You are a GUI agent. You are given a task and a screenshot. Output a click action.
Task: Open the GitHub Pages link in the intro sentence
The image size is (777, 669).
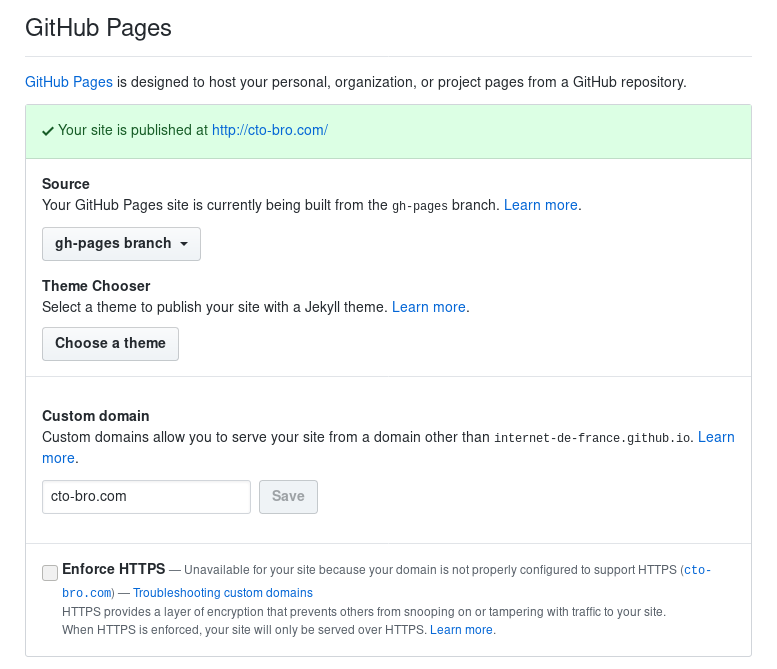(x=69, y=82)
